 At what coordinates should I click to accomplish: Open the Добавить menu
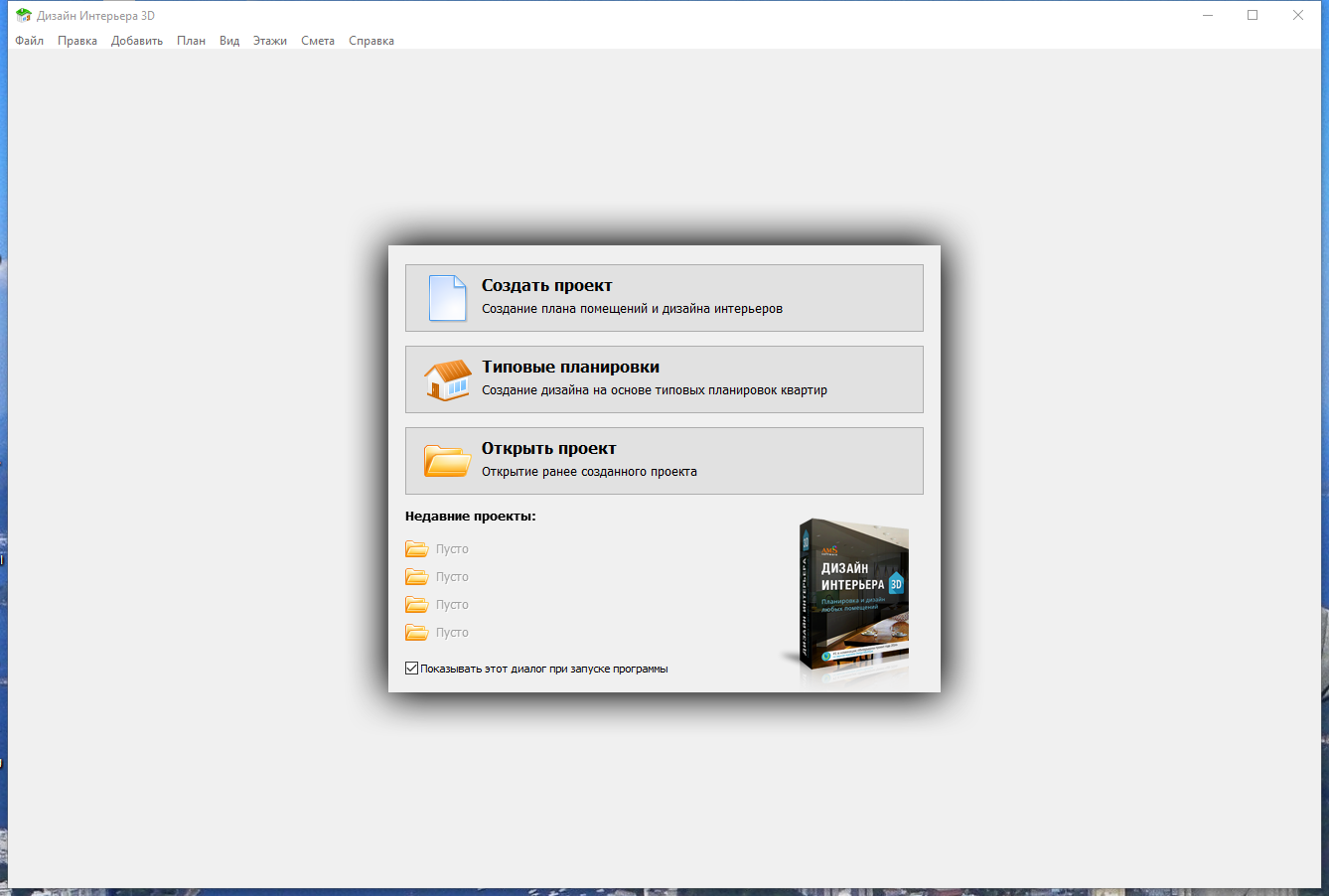[x=136, y=41]
